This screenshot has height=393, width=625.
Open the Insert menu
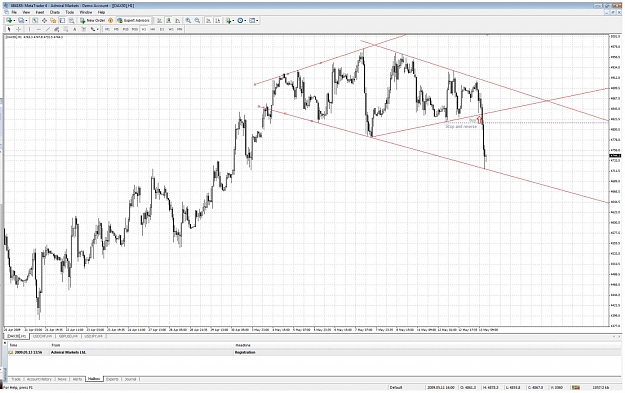click(x=40, y=12)
